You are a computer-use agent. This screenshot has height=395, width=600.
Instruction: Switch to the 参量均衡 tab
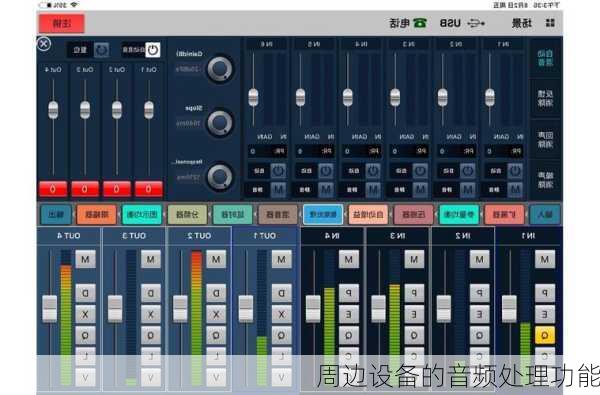[459, 214]
